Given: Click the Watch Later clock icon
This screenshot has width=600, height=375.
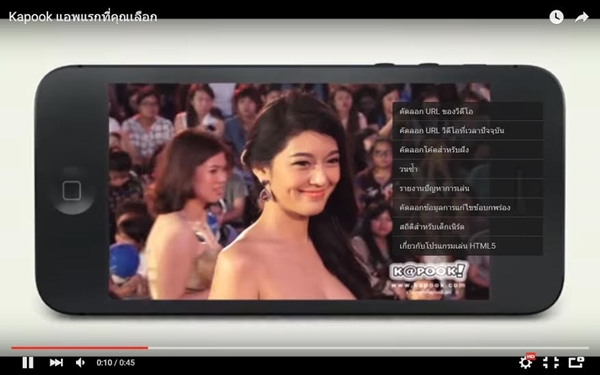Looking at the screenshot, I should tap(556, 17).
